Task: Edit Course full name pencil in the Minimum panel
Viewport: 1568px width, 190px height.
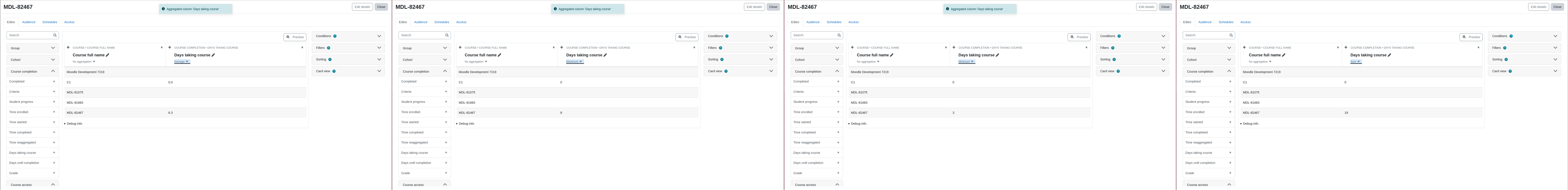Action: coord(892,55)
